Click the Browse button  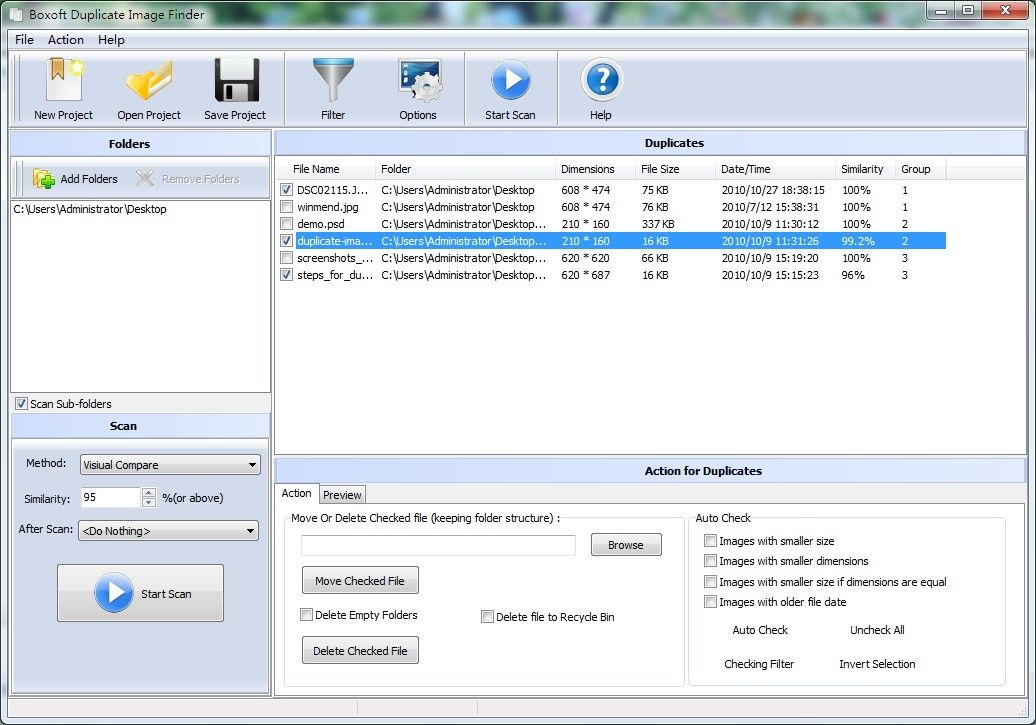click(x=625, y=545)
